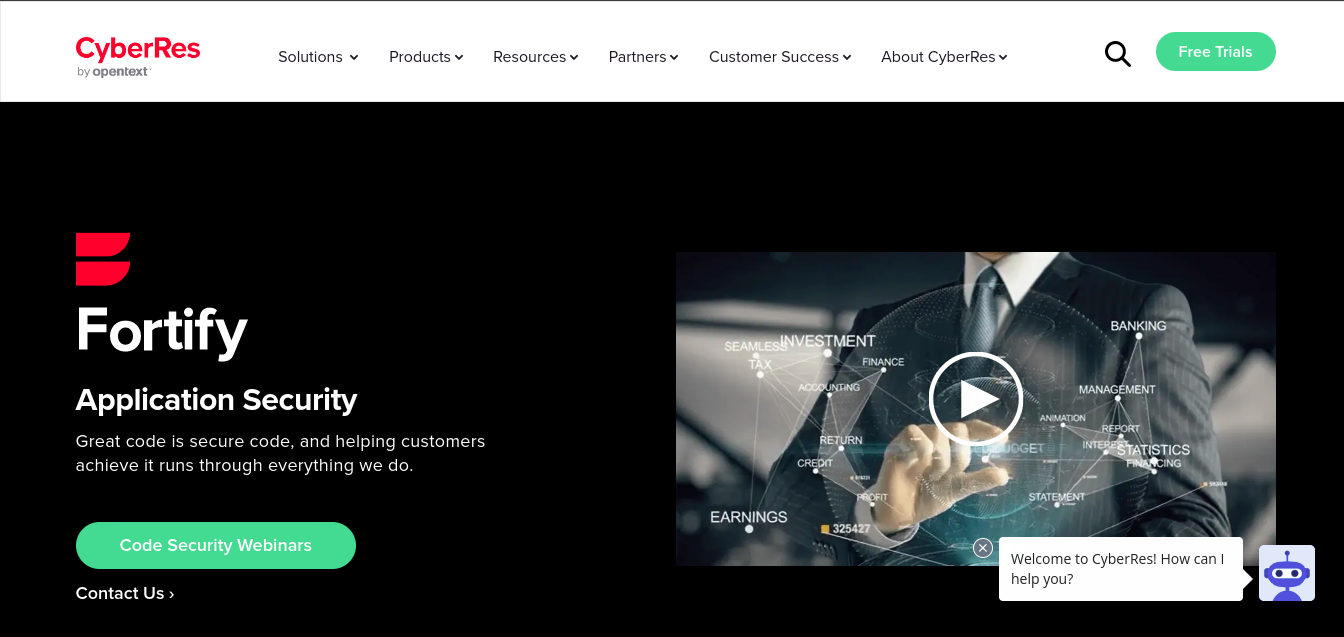The height and width of the screenshot is (637, 1344).
Task: Expand the Partners menu
Action: tap(644, 57)
